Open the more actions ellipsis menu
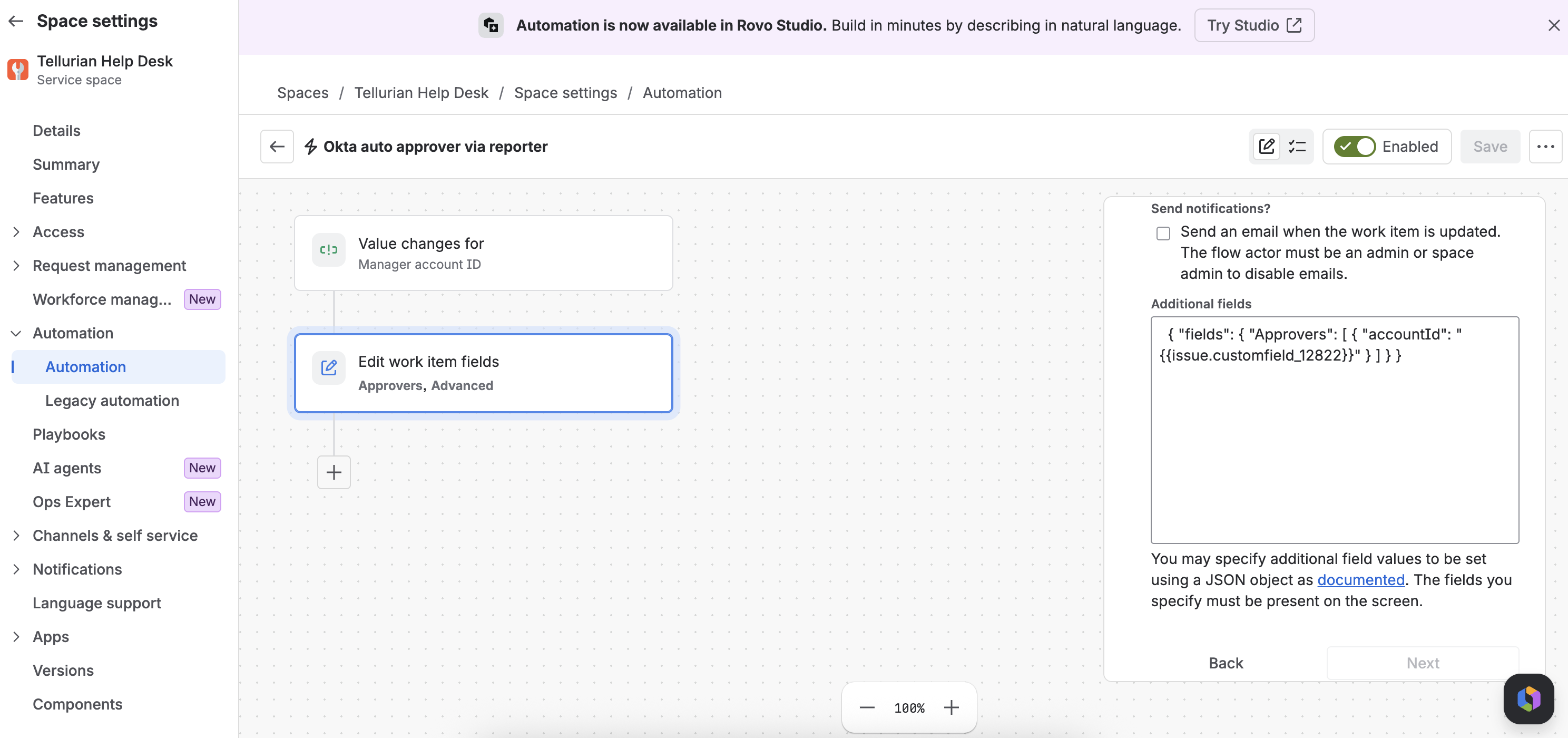Screen dimensions: 1568x738 point(1545,147)
